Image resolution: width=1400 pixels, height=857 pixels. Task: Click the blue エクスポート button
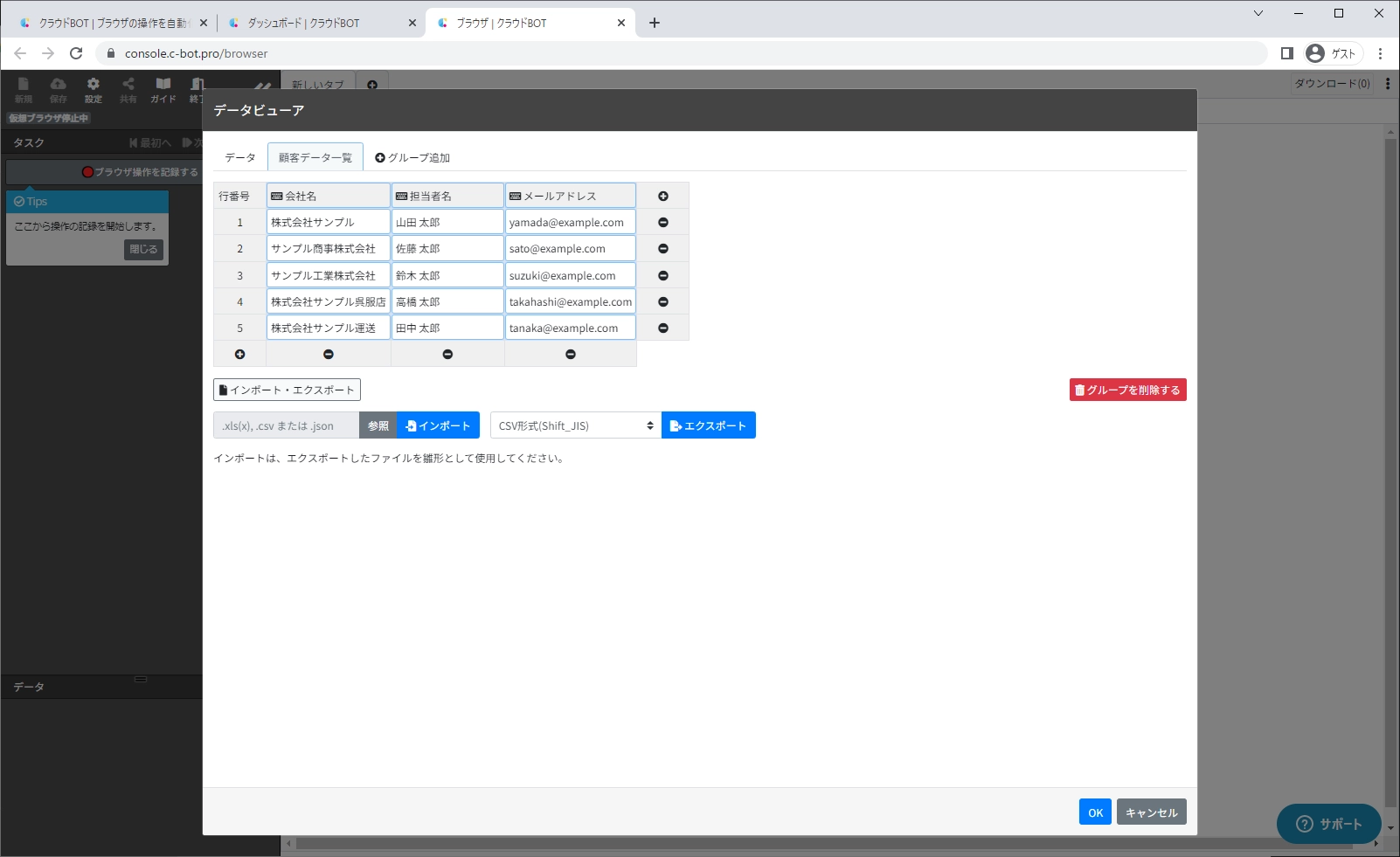click(x=708, y=425)
